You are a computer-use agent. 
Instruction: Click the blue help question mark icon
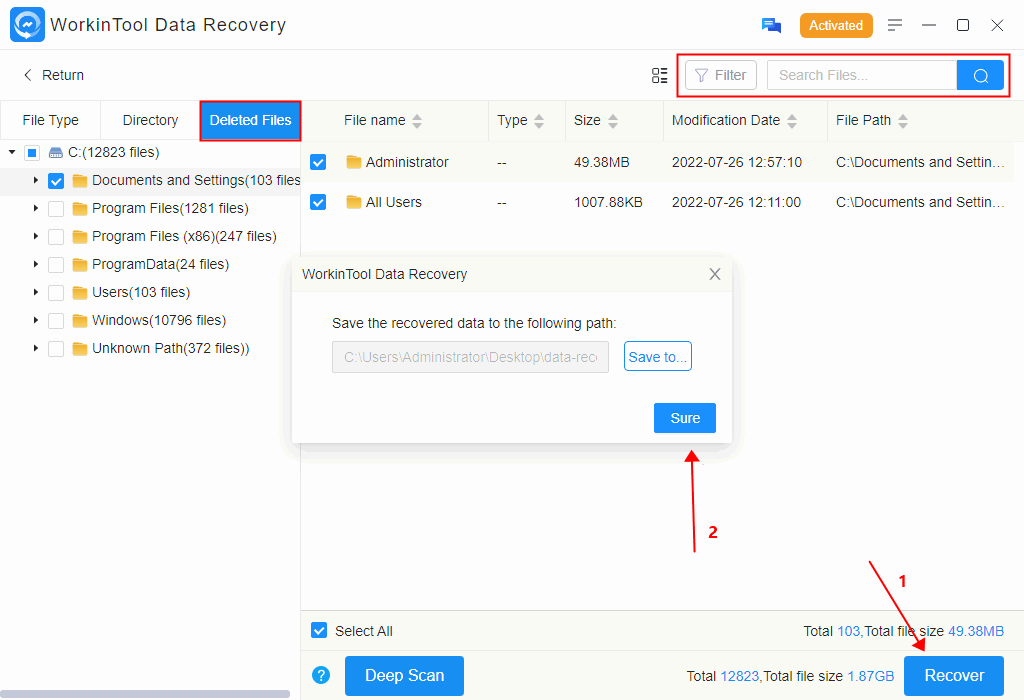coord(321,675)
